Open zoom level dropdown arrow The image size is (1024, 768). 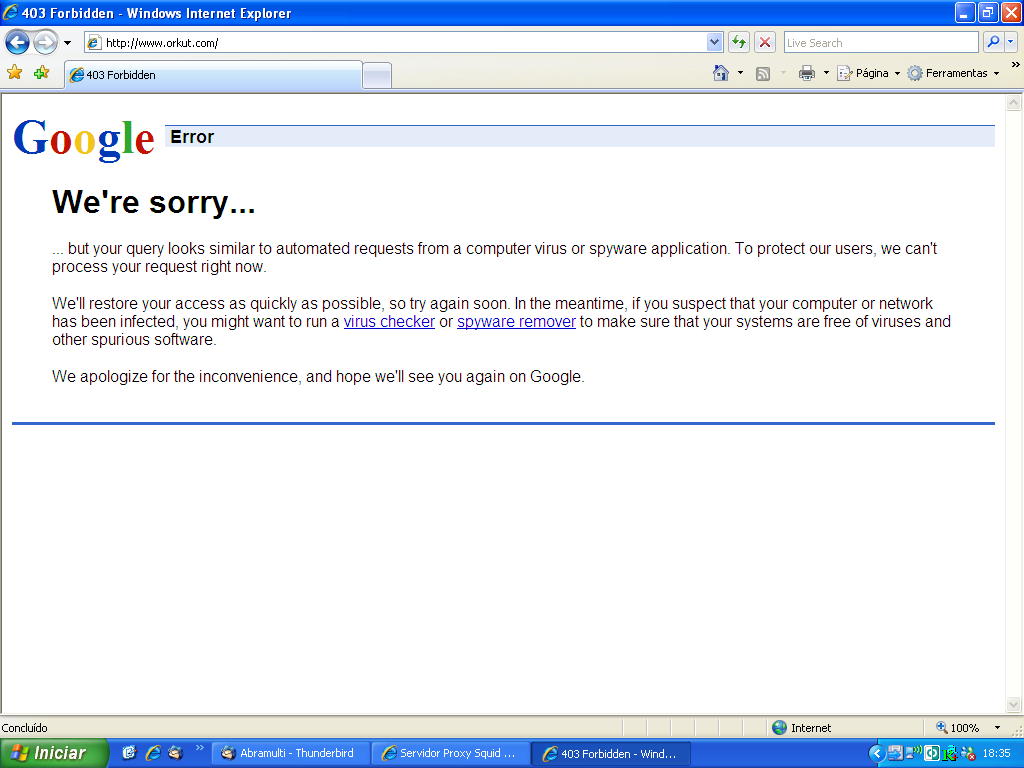coord(997,728)
